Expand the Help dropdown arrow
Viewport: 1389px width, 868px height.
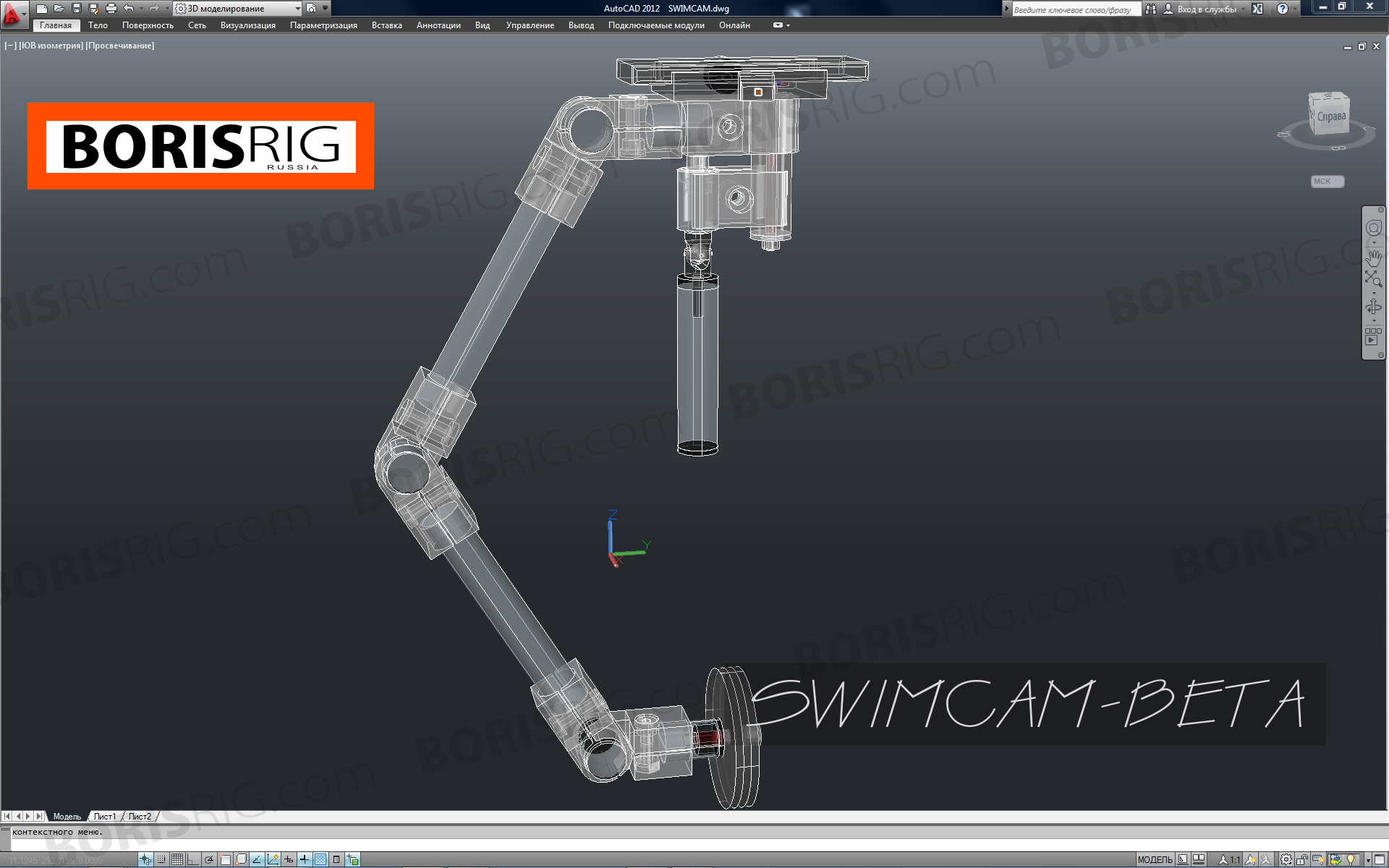point(1295,9)
